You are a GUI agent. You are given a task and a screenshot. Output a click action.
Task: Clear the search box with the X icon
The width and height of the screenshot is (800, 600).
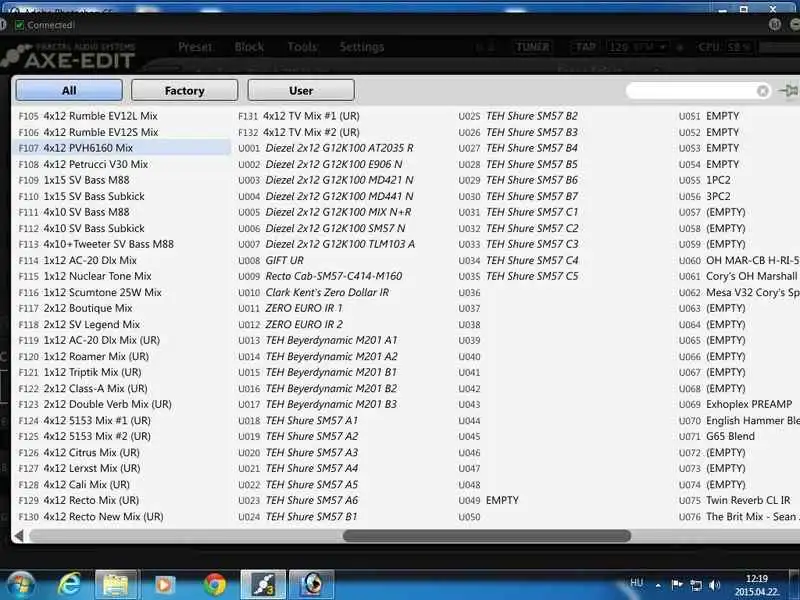click(x=762, y=91)
